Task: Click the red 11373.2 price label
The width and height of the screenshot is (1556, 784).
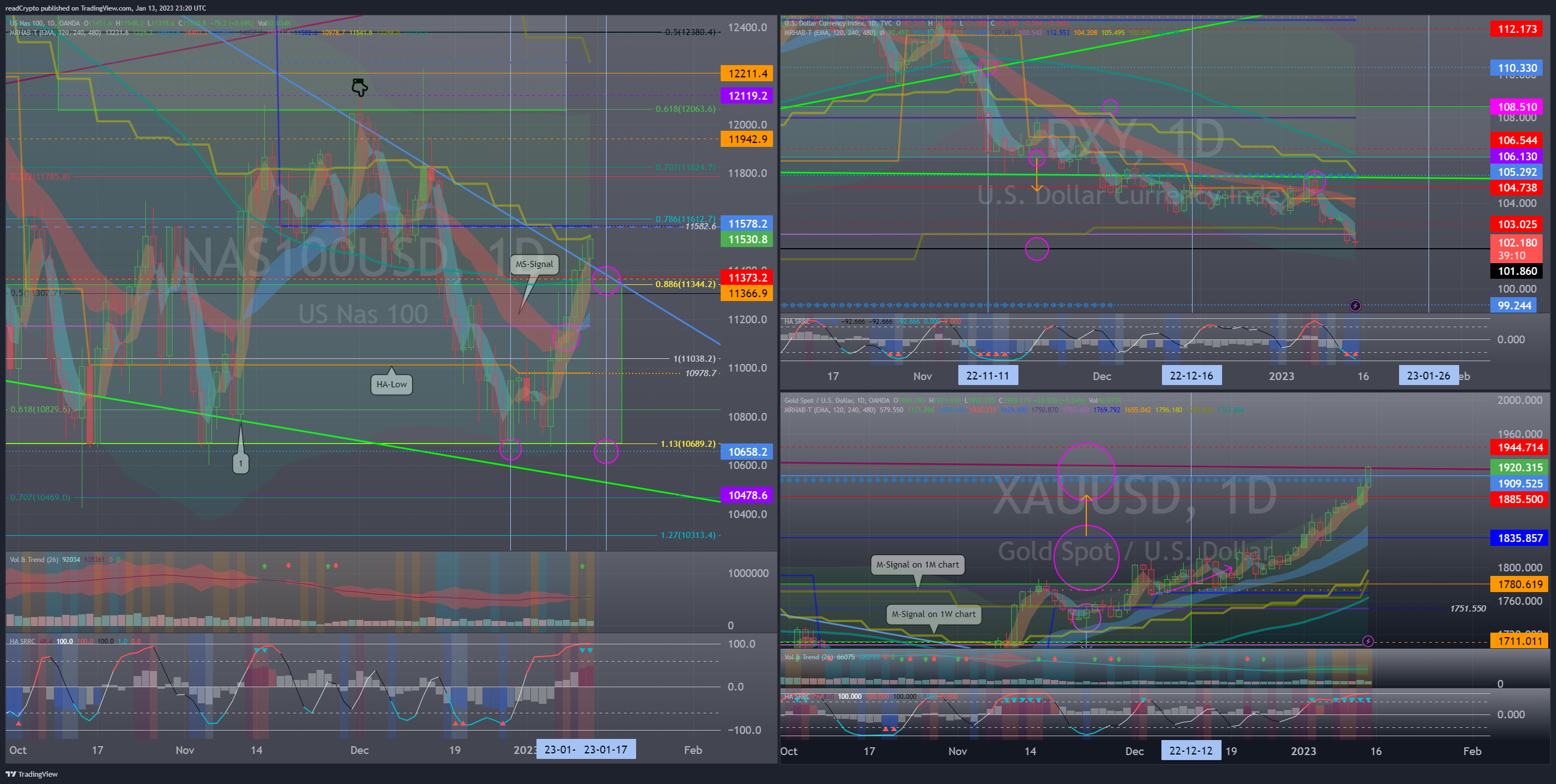Action: [x=747, y=277]
